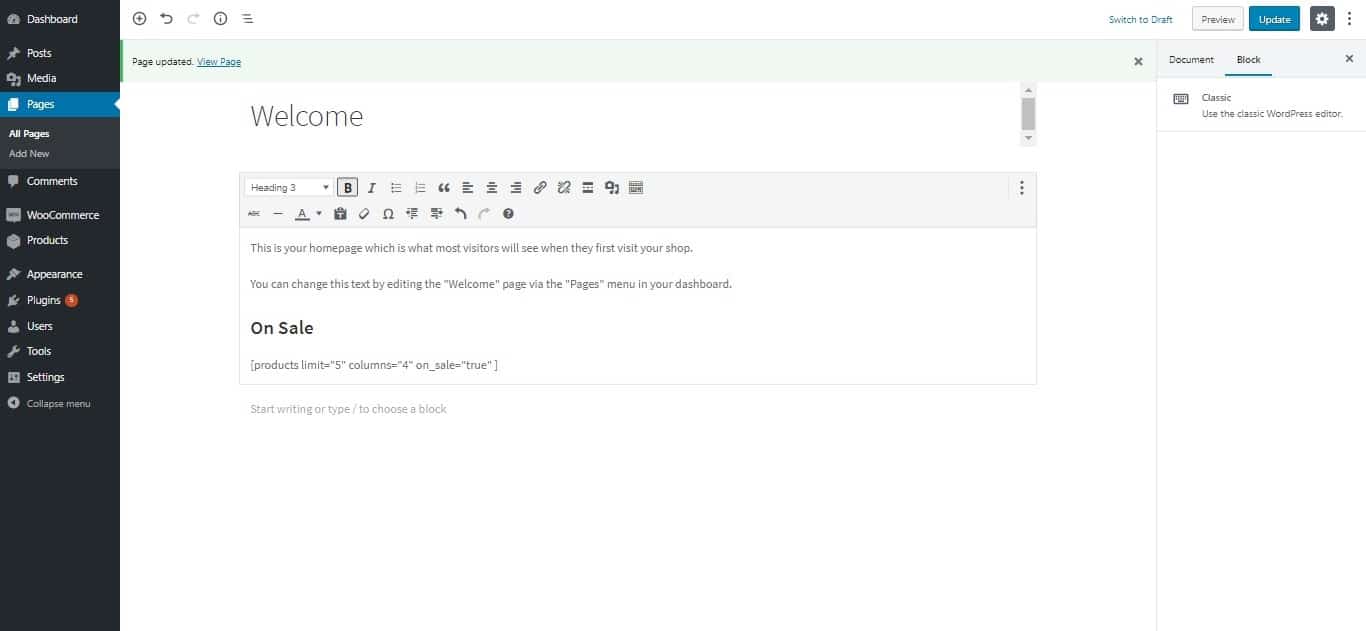Open the special character omega icon

pyautogui.click(x=388, y=213)
